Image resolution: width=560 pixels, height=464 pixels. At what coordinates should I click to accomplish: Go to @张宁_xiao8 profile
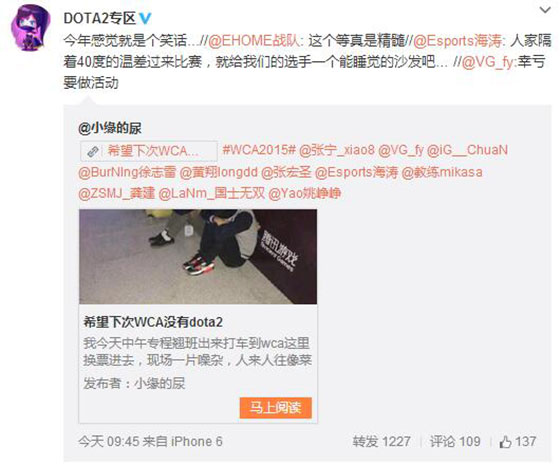pos(337,150)
